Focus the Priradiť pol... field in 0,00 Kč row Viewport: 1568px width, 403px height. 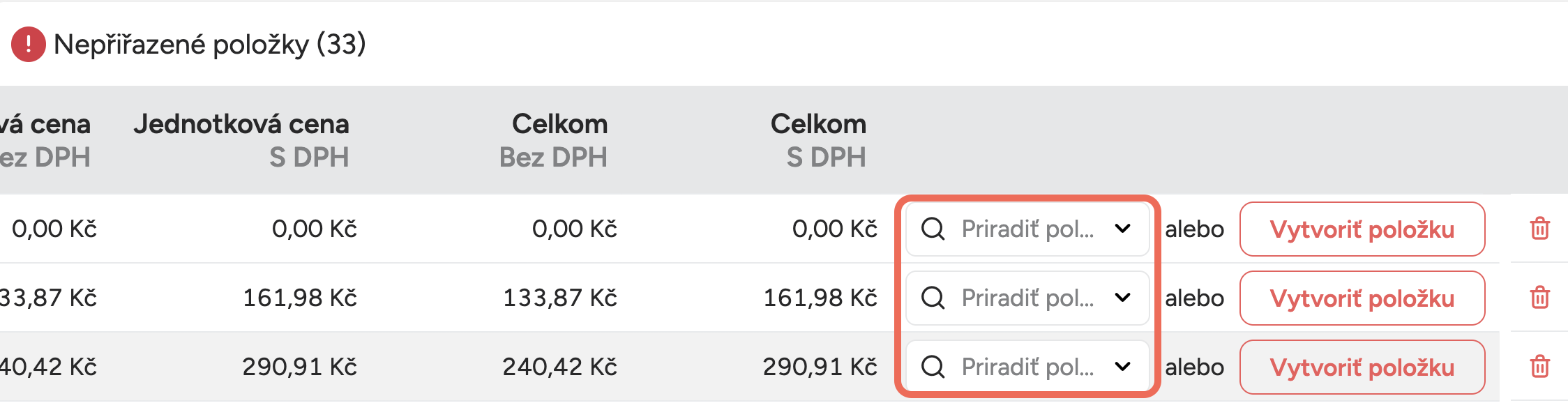point(1027,229)
